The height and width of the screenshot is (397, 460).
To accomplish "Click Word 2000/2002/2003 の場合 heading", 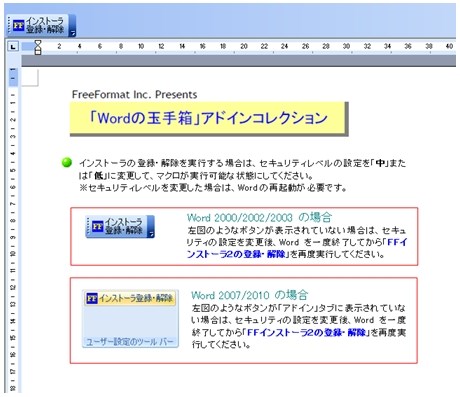I will pyautogui.click(x=259, y=218).
